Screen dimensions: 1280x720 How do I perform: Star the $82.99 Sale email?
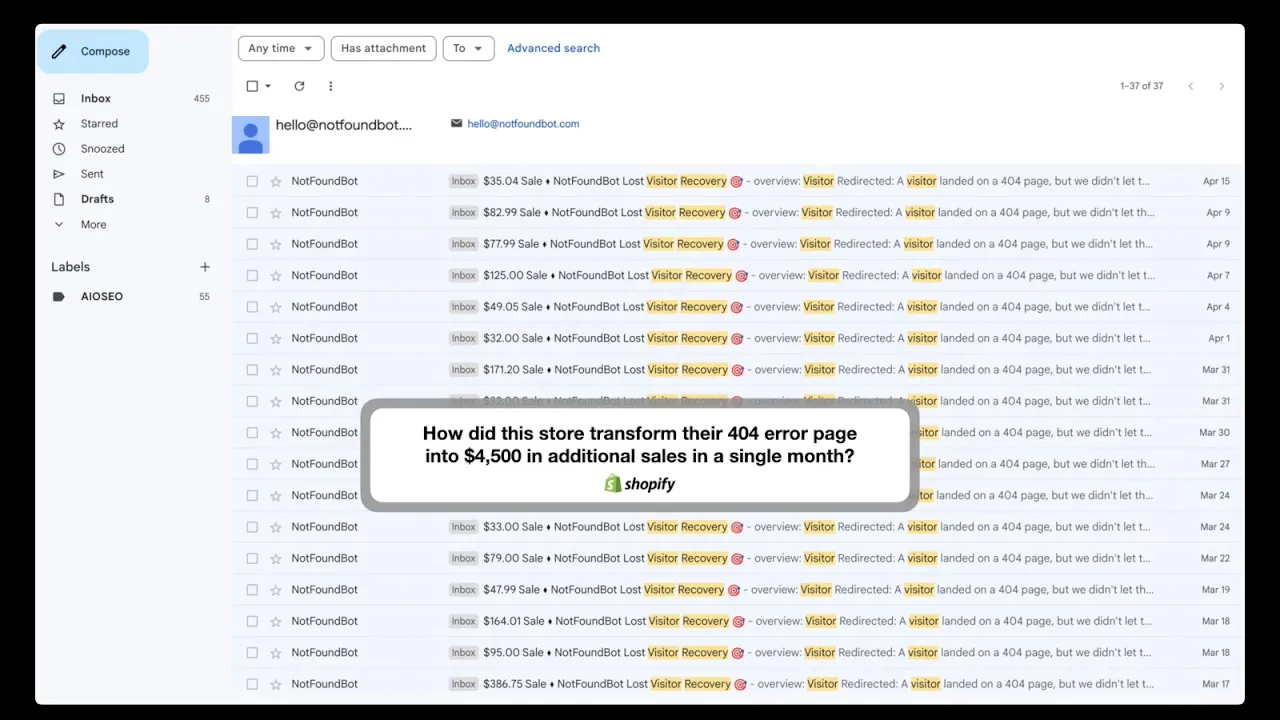click(x=276, y=213)
